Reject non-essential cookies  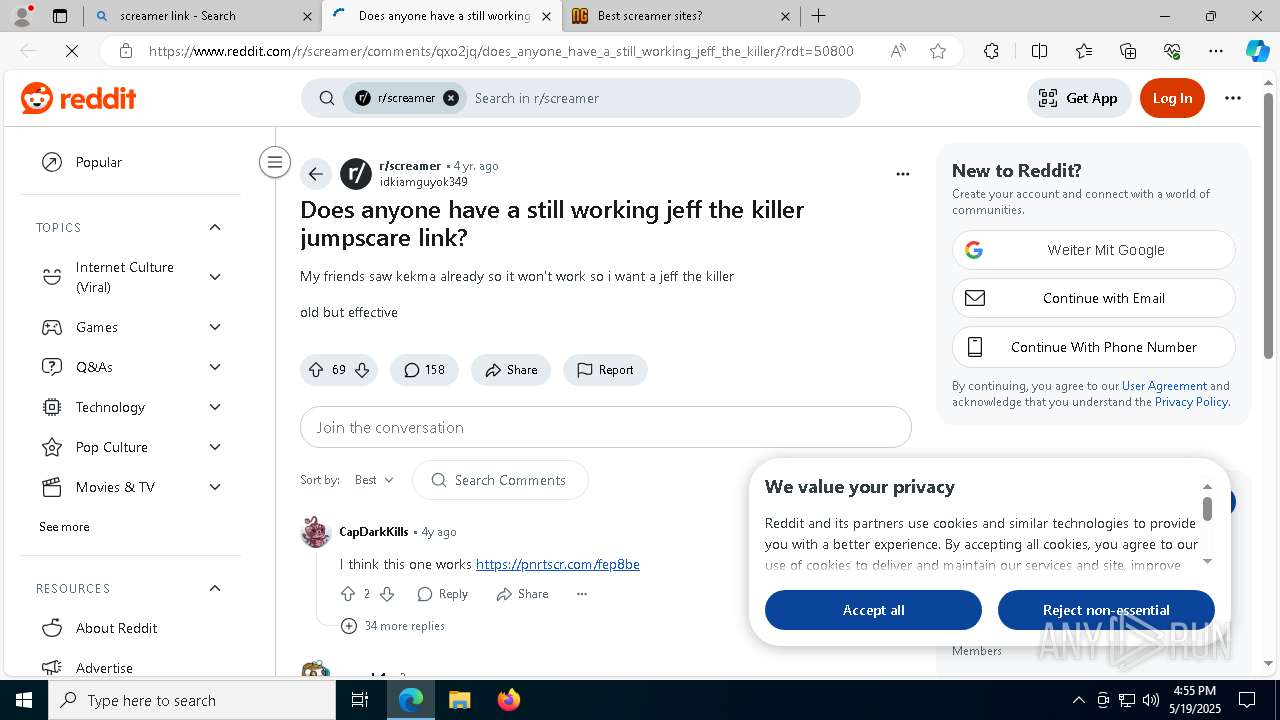1106,610
